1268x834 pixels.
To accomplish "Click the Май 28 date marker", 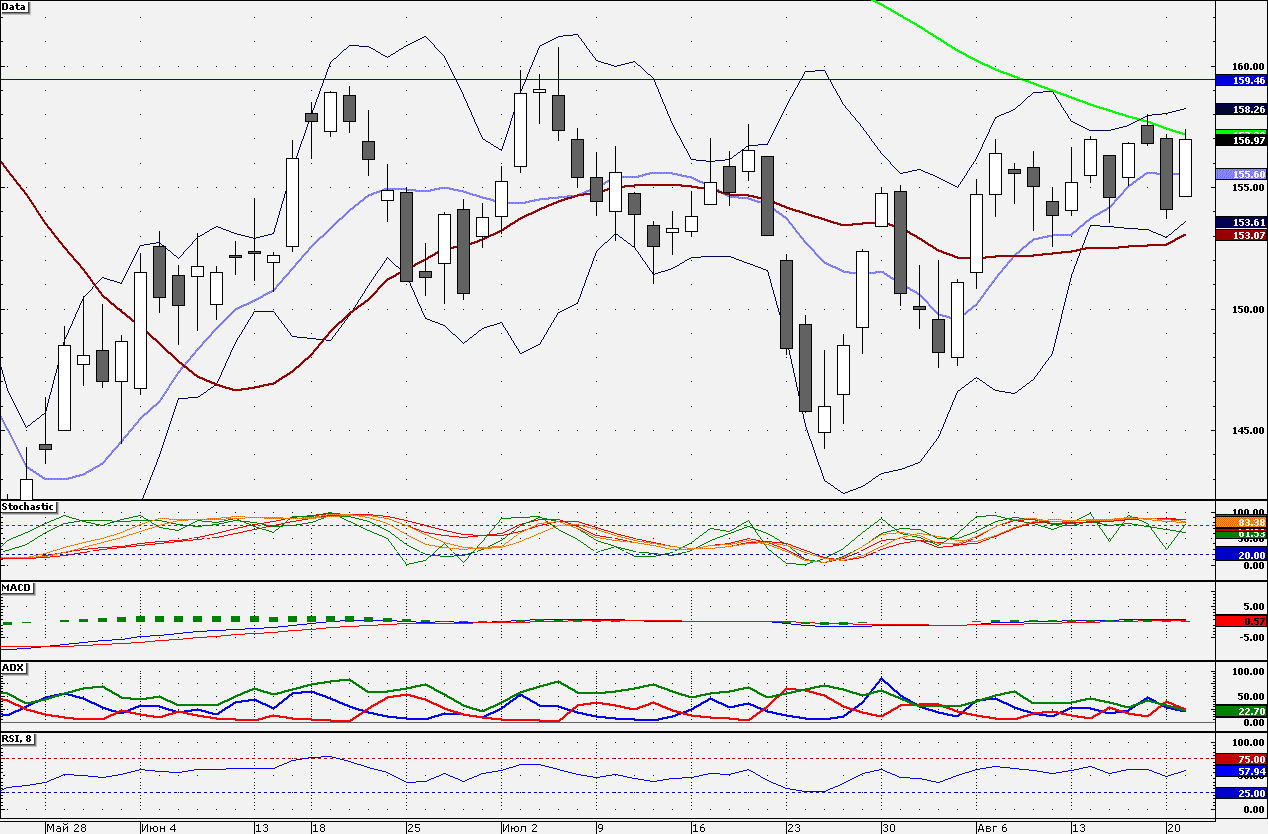I will tap(65, 828).
